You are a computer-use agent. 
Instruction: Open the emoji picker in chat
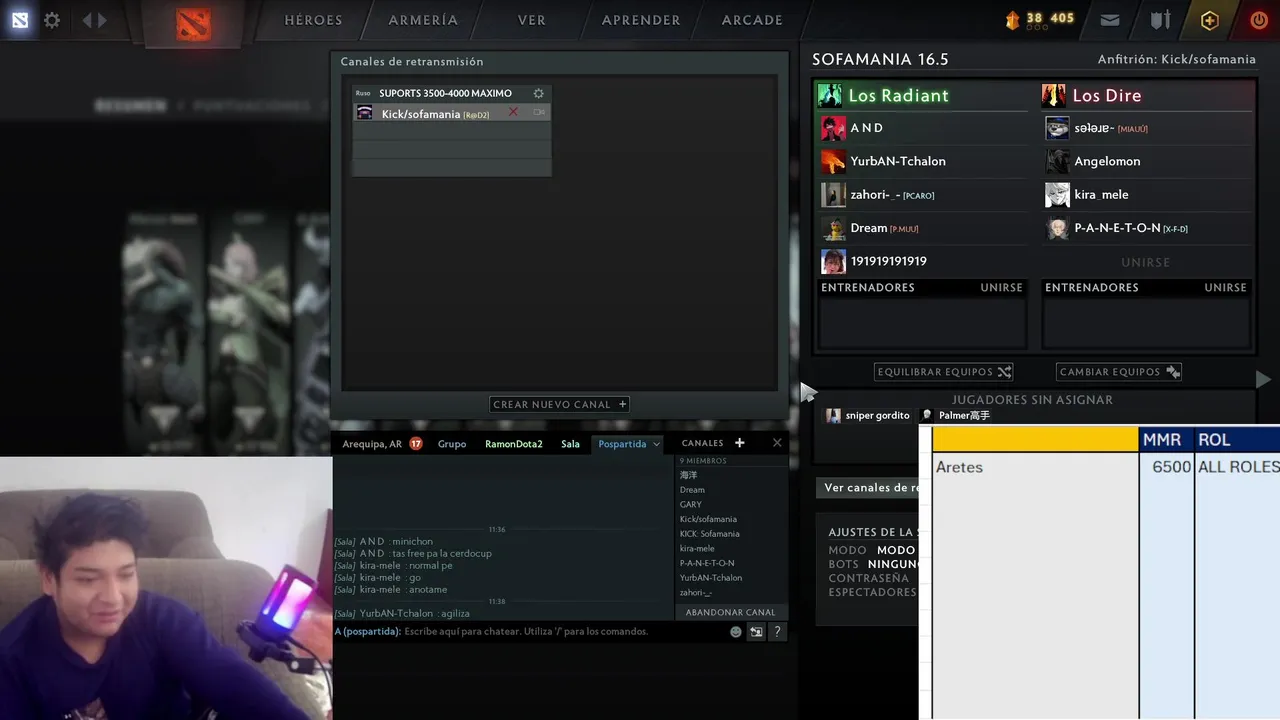[x=736, y=632]
